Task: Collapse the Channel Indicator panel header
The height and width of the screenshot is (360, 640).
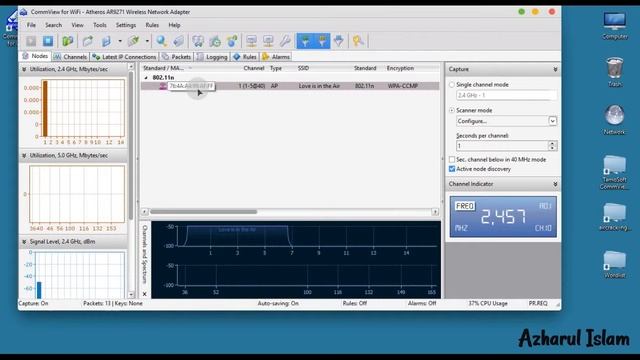Action: 555,184
